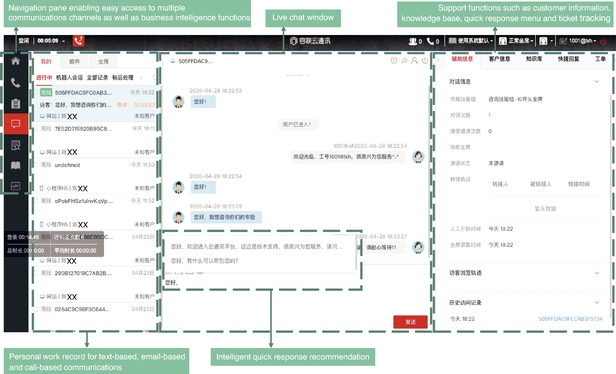Collapse the 对话信息 section chevron
Image resolution: width=616 pixels, height=374 pixels.
(597, 82)
